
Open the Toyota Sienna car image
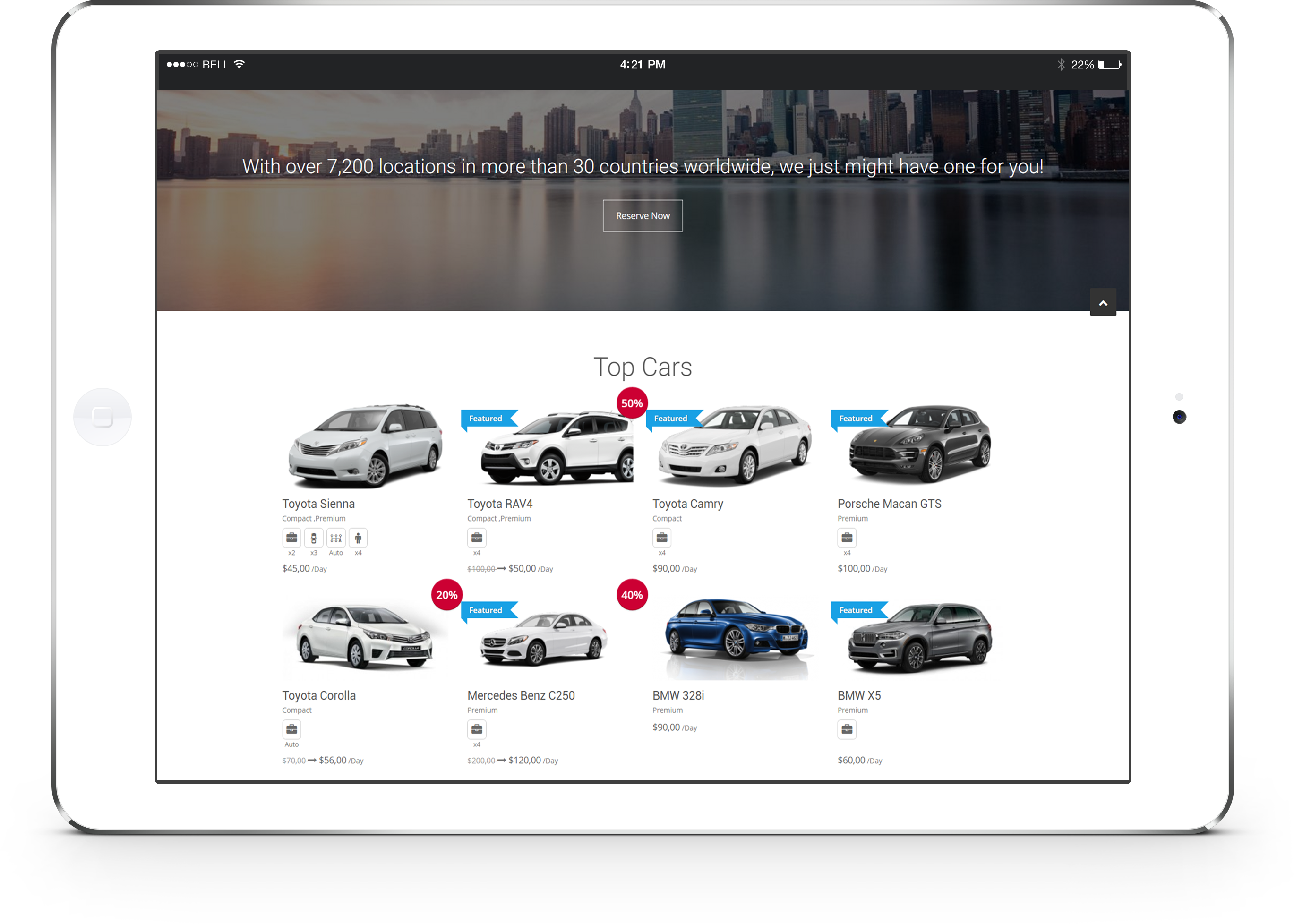point(365,445)
